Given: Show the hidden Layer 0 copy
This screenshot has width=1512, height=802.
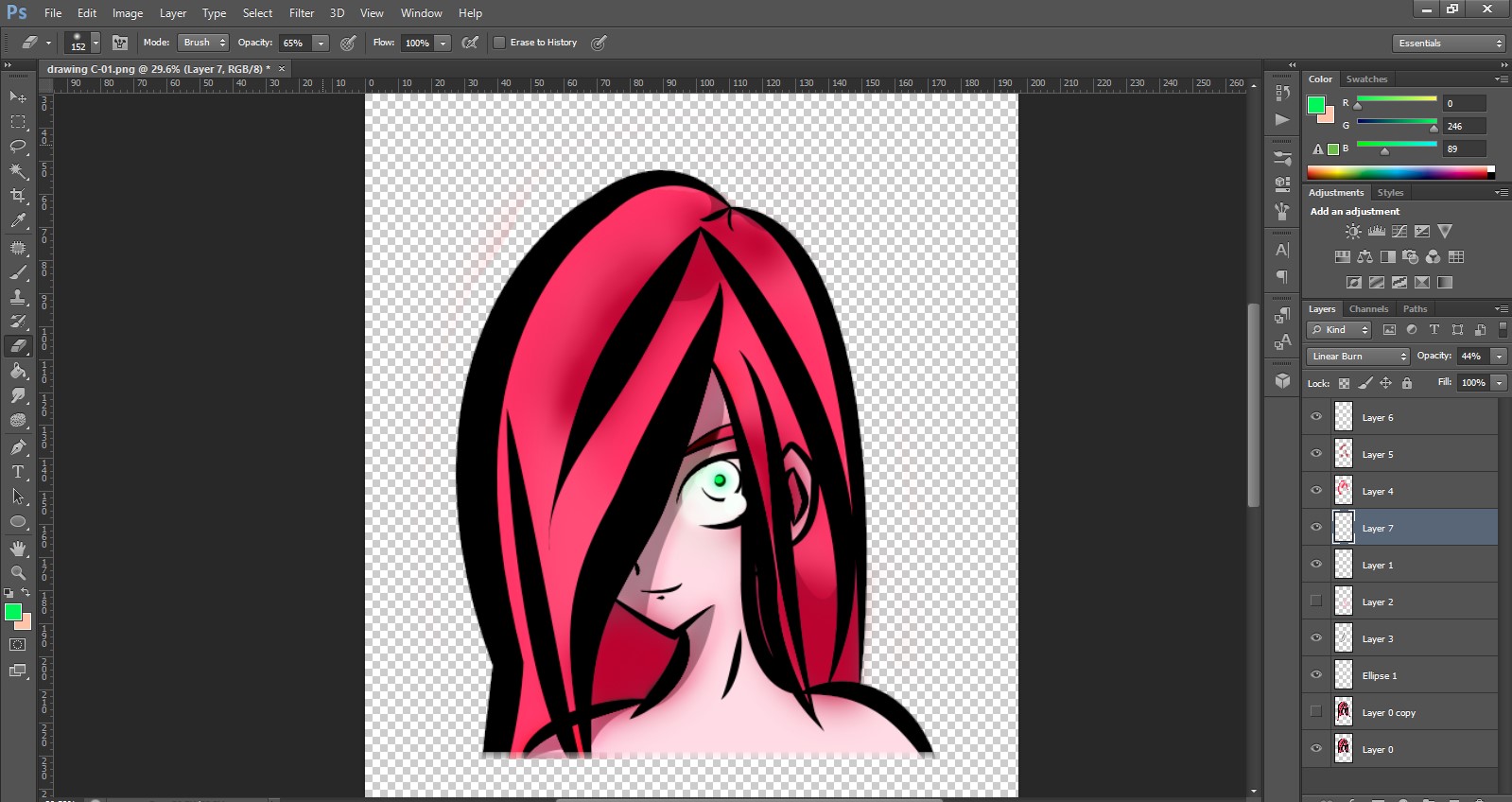Looking at the screenshot, I should pyautogui.click(x=1316, y=712).
